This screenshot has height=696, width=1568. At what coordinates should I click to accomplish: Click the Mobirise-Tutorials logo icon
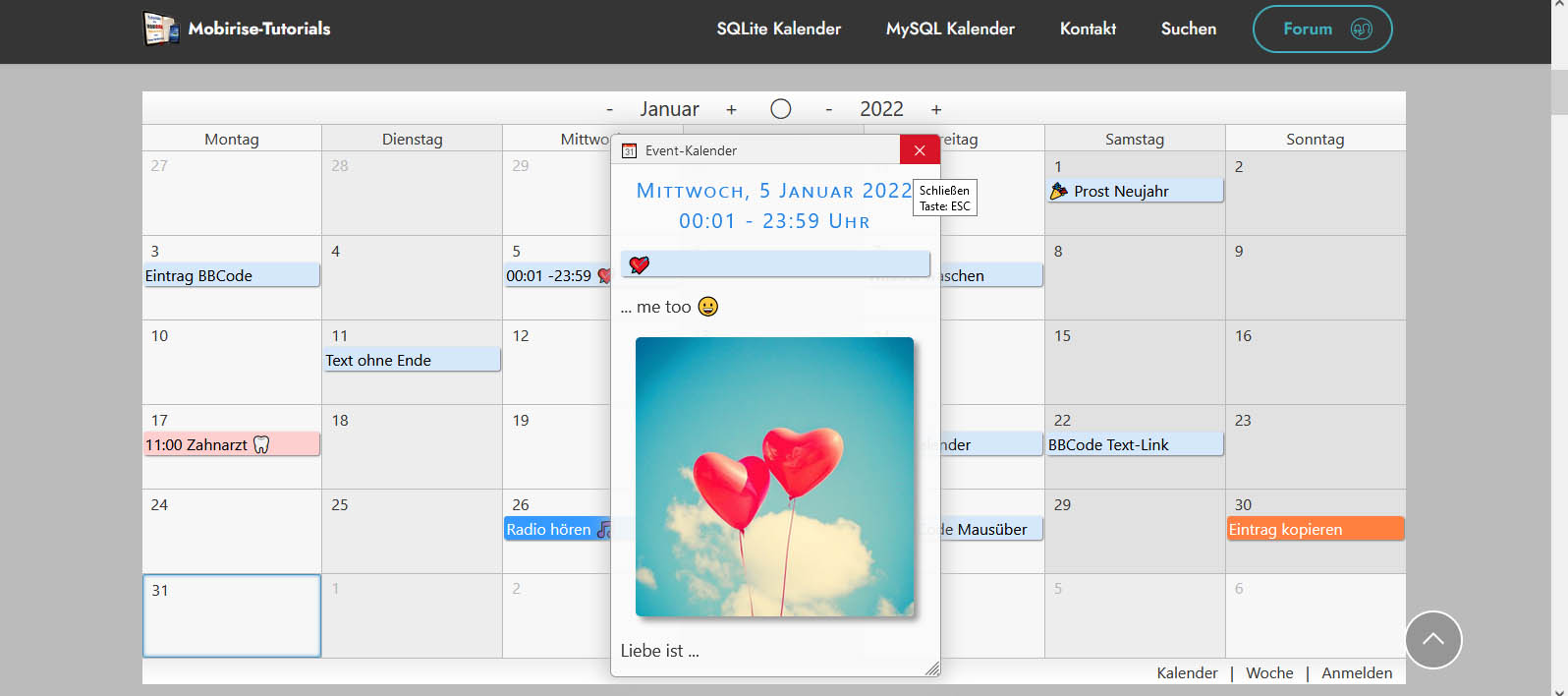click(x=160, y=29)
